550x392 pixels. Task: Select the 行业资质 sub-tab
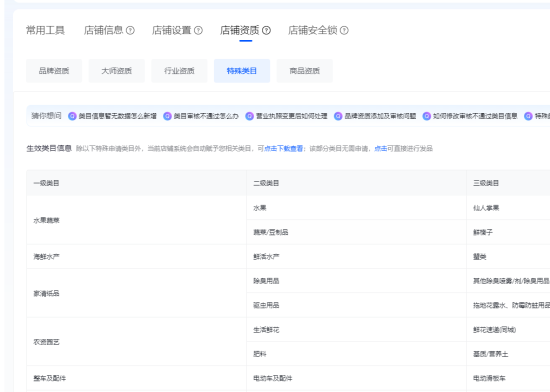coord(179,71)
